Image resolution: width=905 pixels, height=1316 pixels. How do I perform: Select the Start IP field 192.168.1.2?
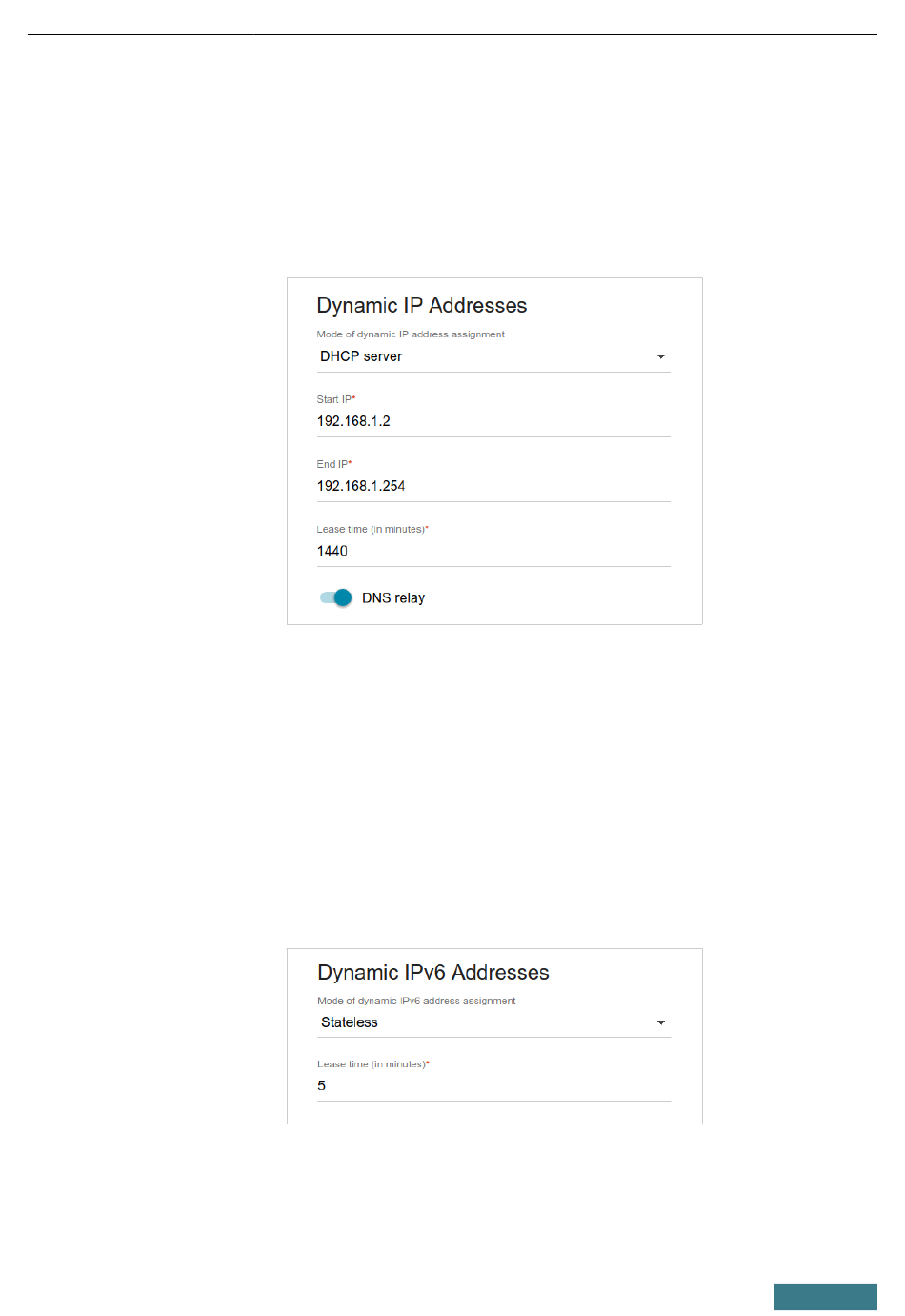tap(493, 421)
